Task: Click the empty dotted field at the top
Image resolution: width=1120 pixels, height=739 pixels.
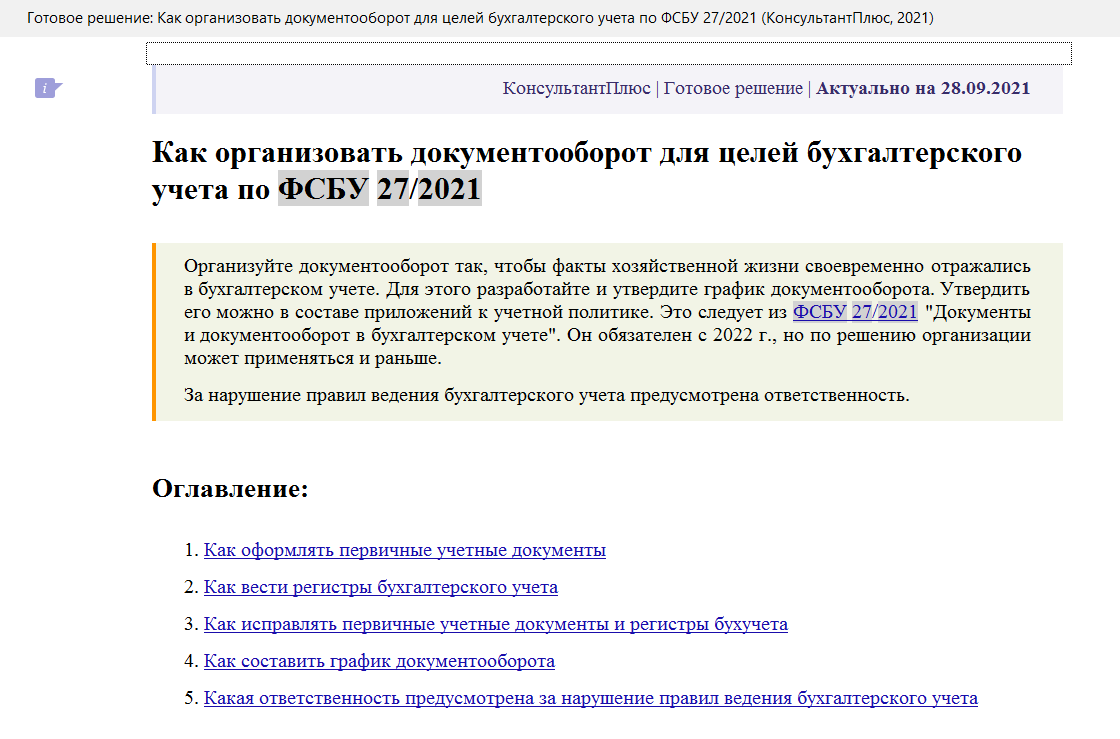Action: pyautogui.click(x=609, y=54)
